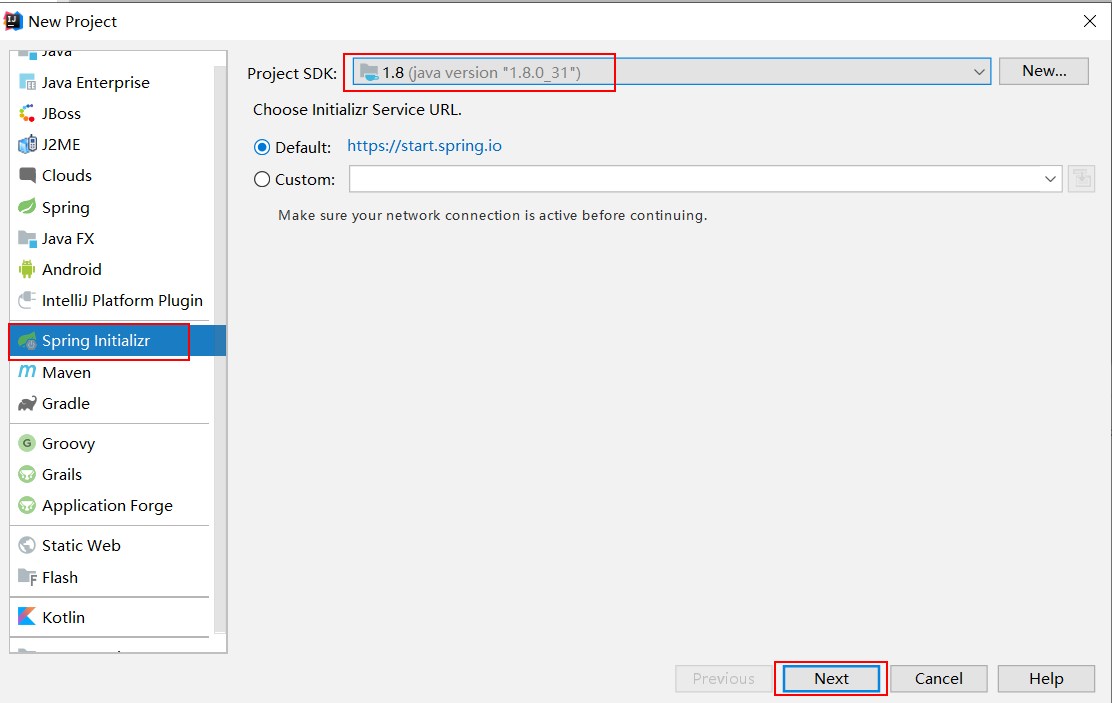Click the Static Web globe icon
The height and width of the screenshot is (703, 1112).
pyautogui.click(x=27, y=546)
